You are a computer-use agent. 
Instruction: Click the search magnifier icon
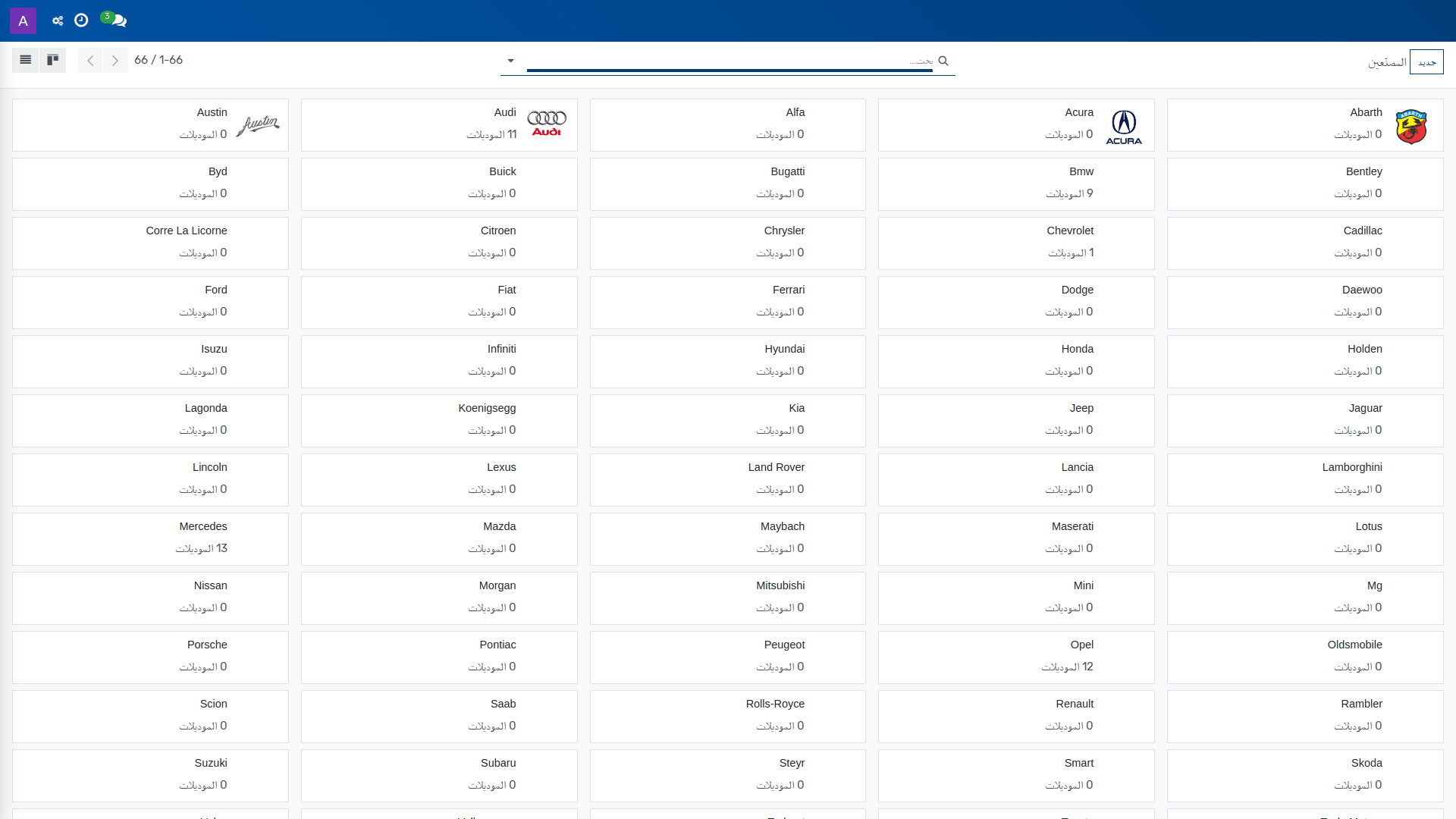pyautogui.click(x=943, y=61)
